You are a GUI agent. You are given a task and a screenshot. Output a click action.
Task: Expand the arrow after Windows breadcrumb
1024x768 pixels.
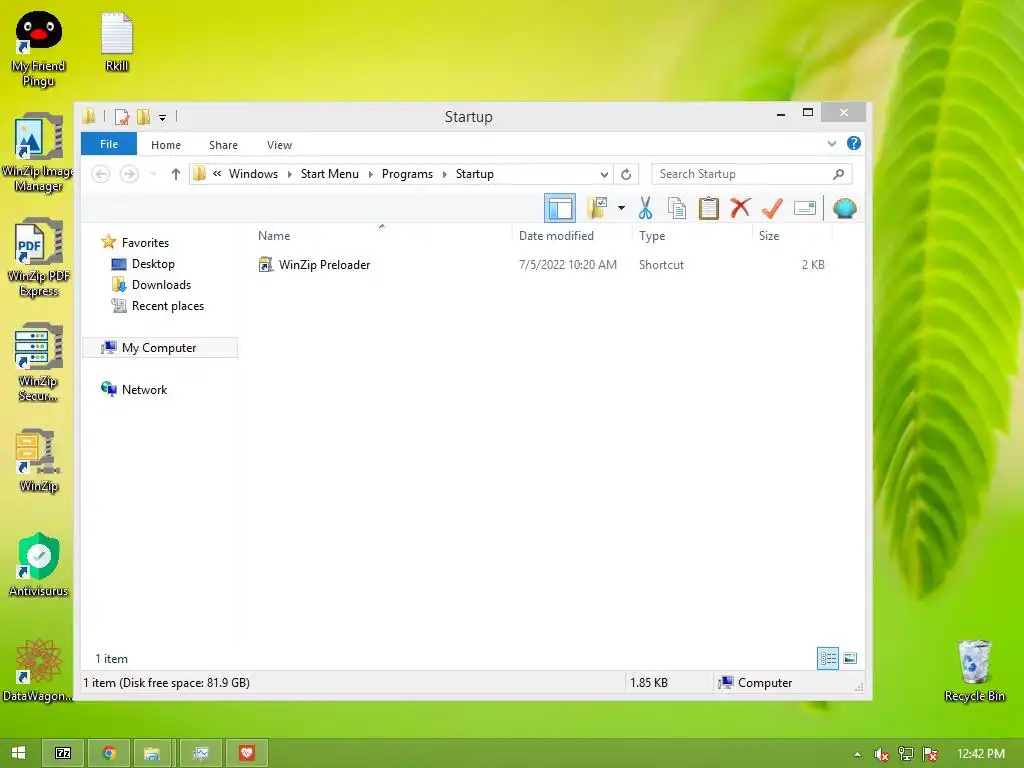click(x=289, y=174)
